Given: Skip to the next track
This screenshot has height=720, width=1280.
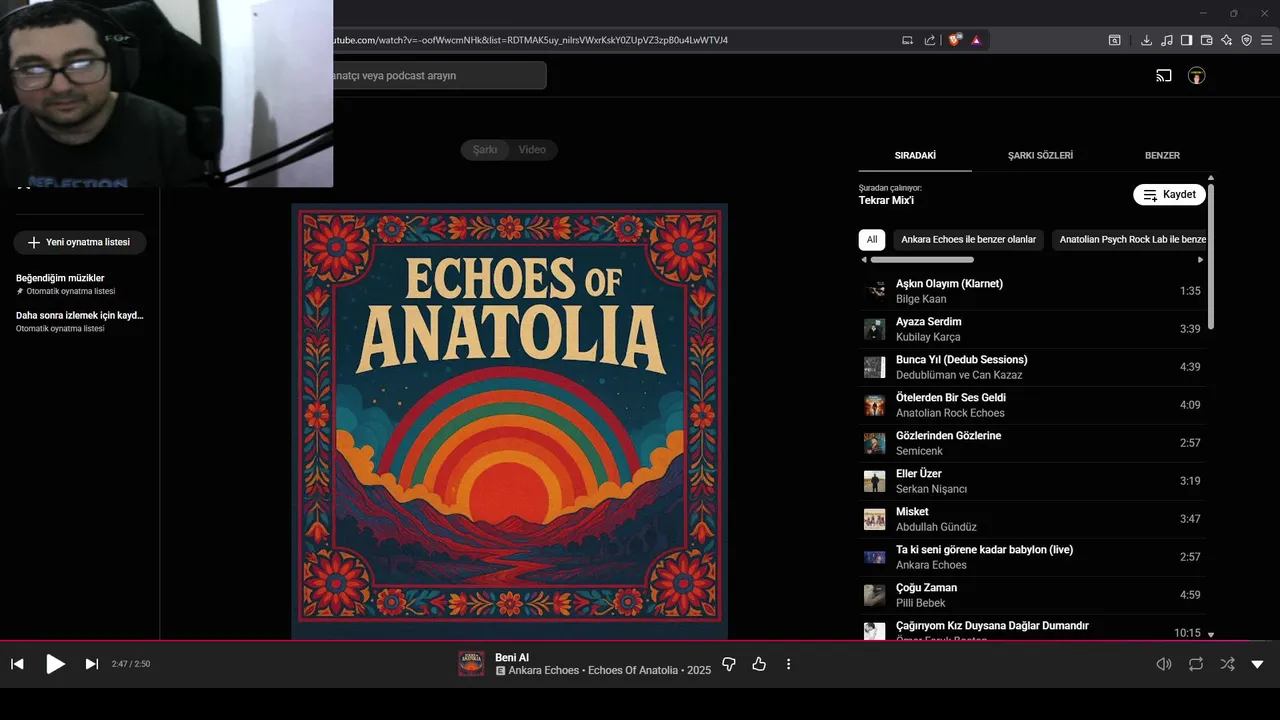Looking at the screenshot, I should (91, 664).
